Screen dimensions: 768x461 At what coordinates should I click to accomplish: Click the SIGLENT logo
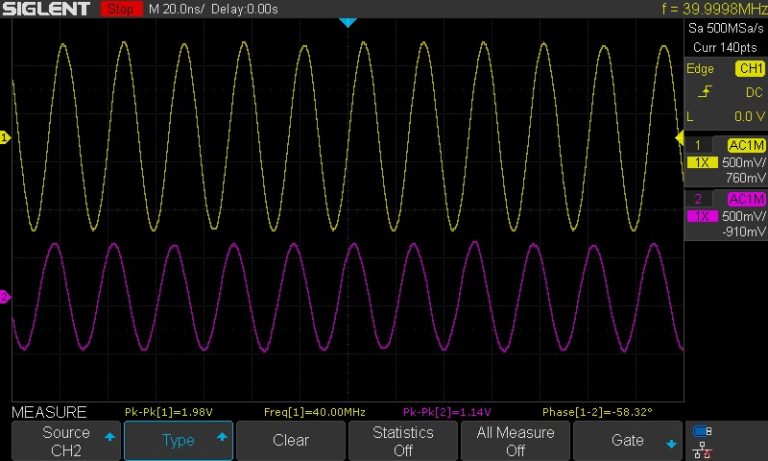[x=47, y=9]
